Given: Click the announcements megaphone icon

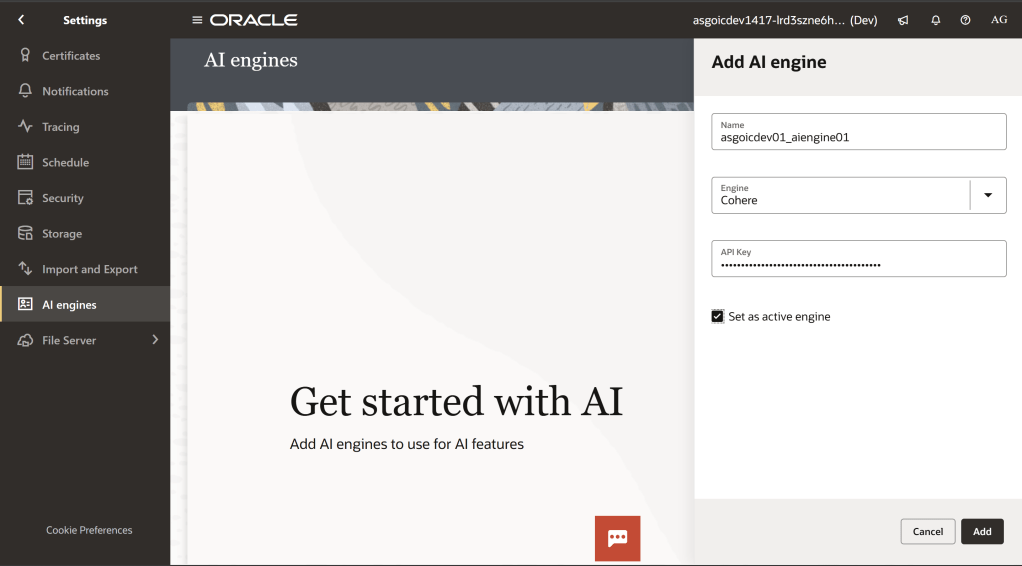Looking at the screenshot, I should coord(903,20).
